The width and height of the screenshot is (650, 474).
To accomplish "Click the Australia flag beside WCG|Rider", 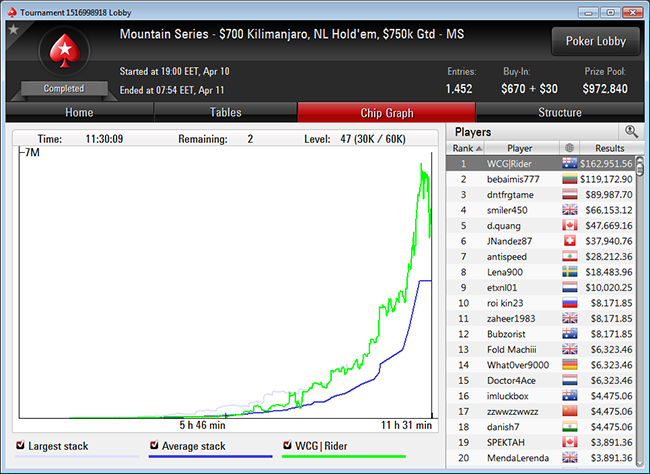I will pos(570,163).
